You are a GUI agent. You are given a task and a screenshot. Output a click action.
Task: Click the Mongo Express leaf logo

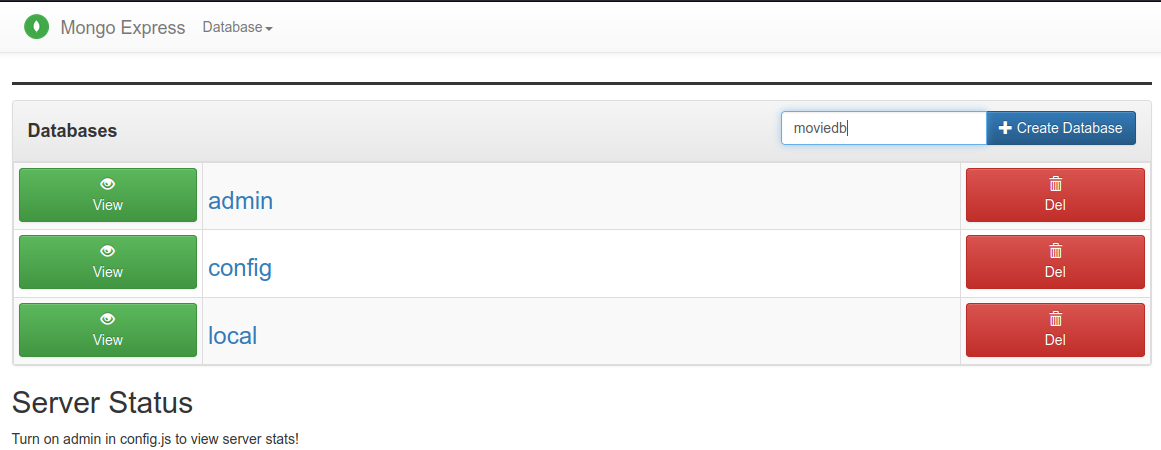(37, 27)
